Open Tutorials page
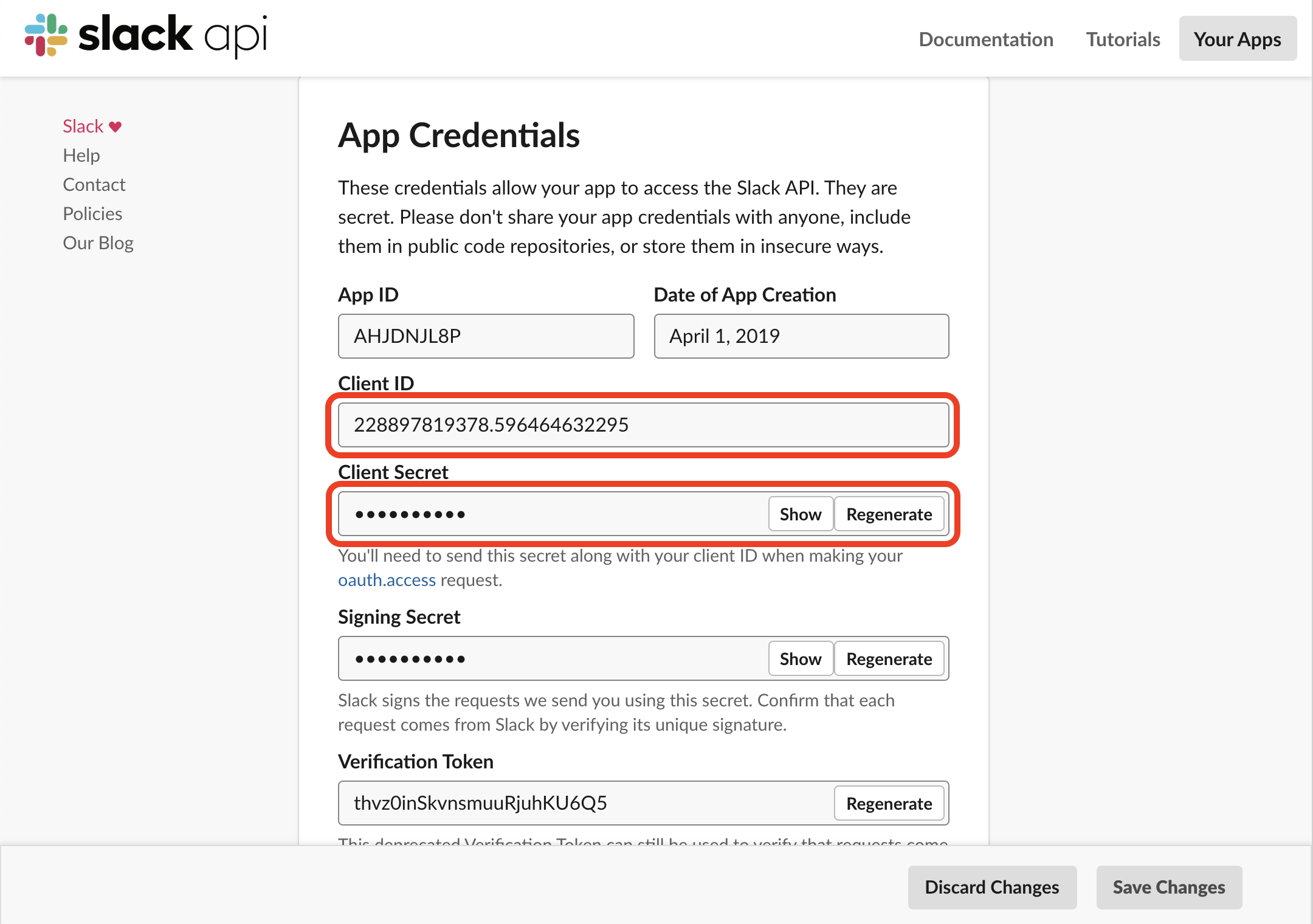 click(1123, 39)
